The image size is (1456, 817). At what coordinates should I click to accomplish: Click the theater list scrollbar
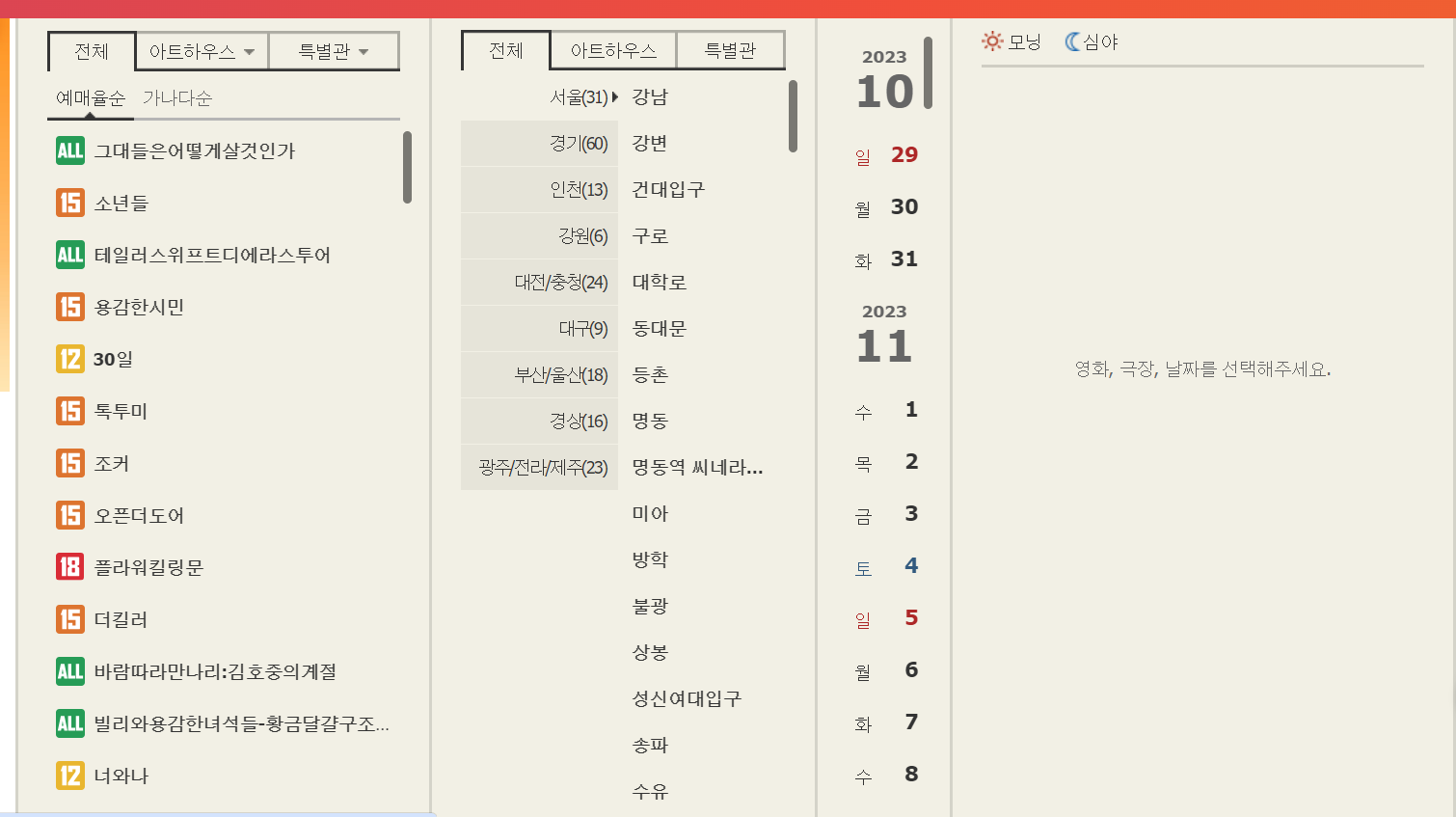pyautogui.click(x=793, y=116)
